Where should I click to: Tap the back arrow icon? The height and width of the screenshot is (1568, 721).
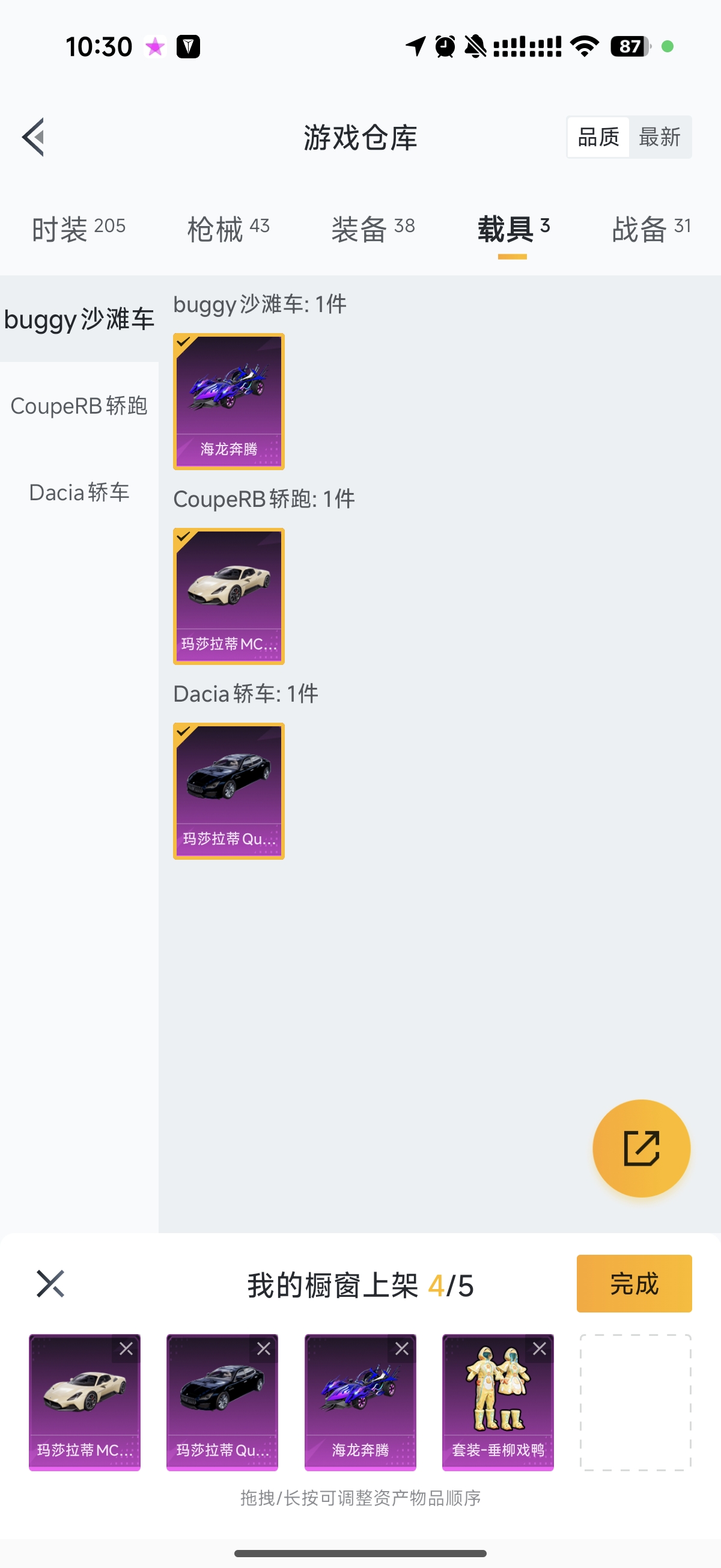click(x=34, y=137)
